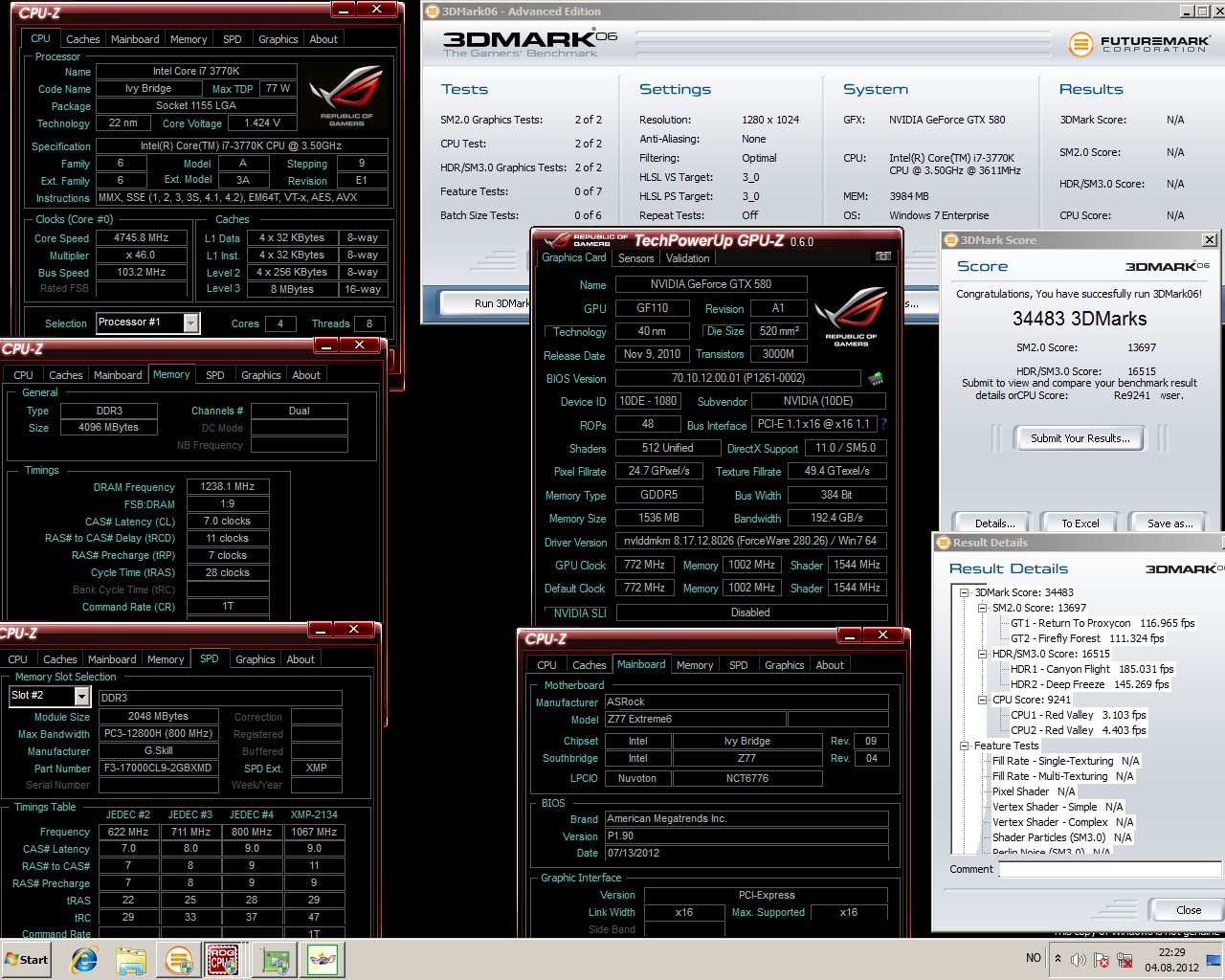The image size is (1225, 980).
Task: Click Futuremark logo in 3DMark06 window
Action: [1139, 44]
